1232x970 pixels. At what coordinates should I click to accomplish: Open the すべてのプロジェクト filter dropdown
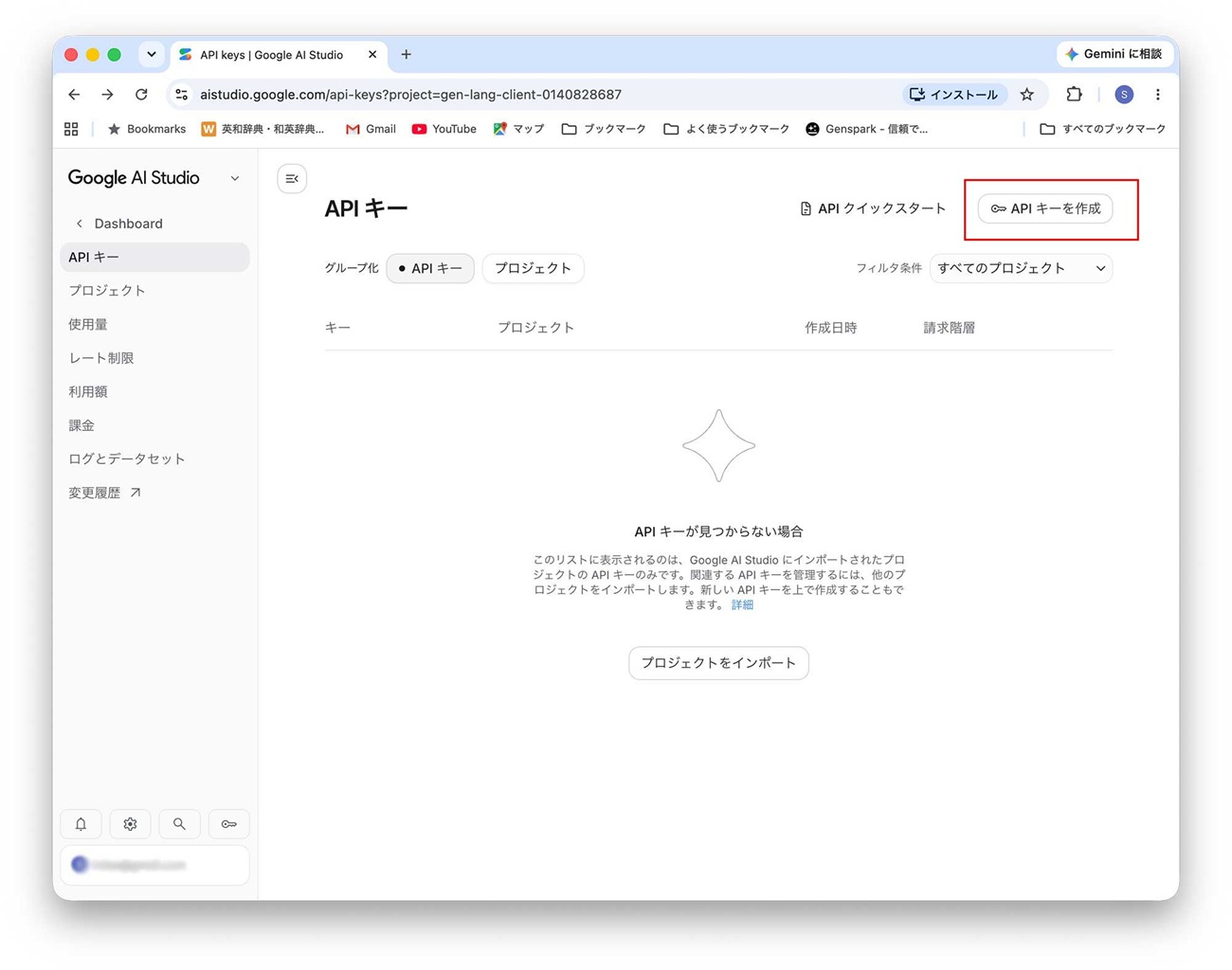(x=1021, y=268)
